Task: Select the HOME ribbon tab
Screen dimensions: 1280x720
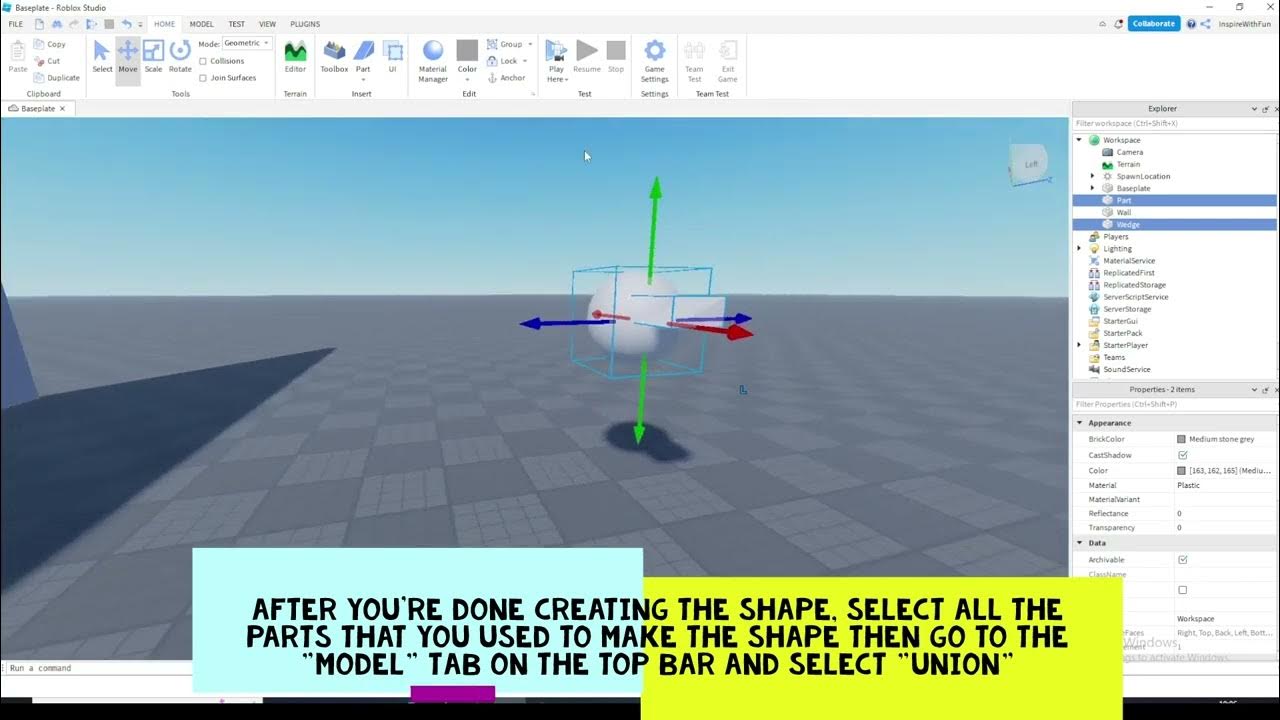Action: click(164, 24)
